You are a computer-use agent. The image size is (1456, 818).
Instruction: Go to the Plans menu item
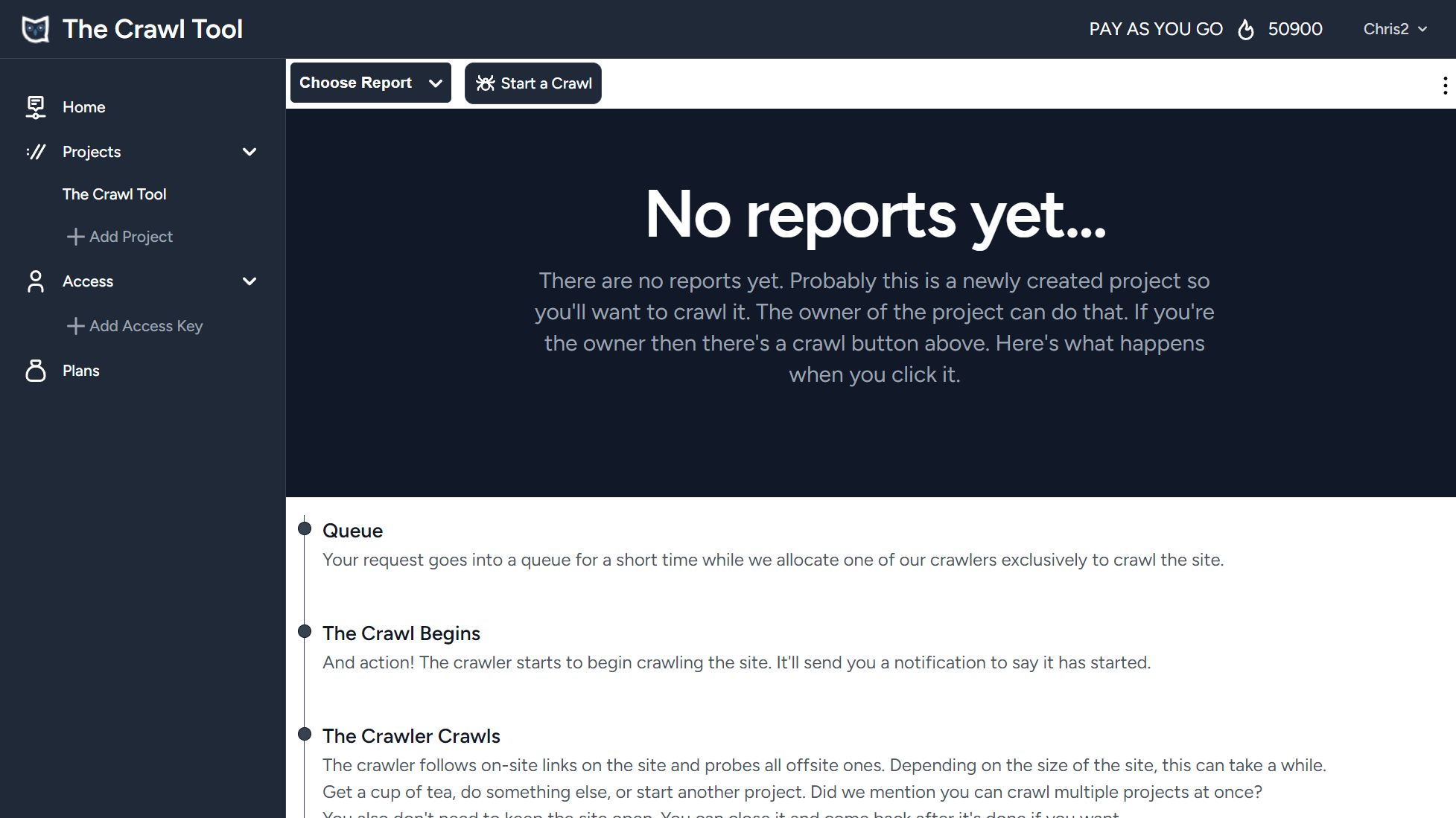[80, 371]
